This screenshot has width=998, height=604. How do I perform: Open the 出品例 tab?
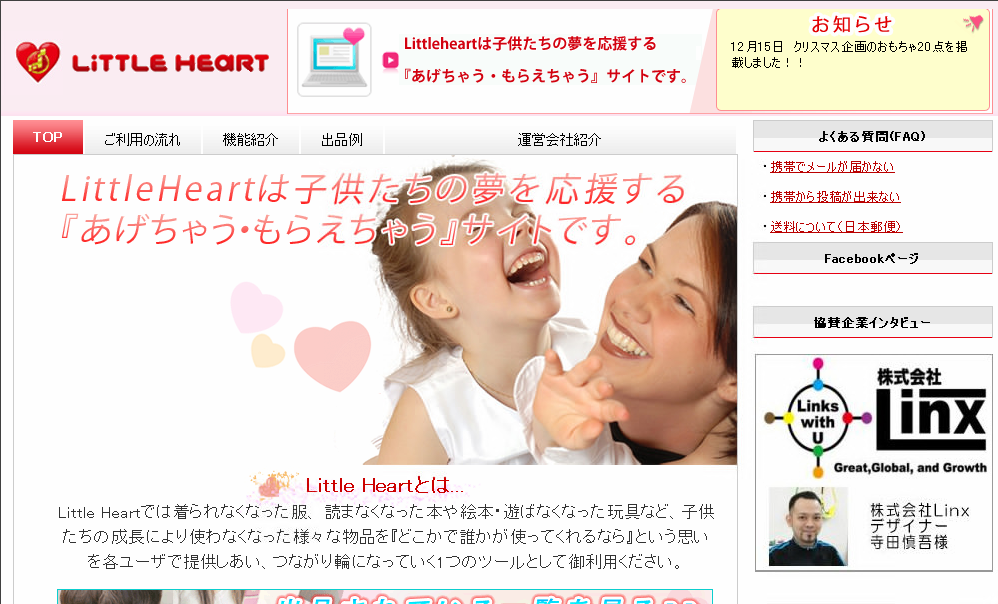point(342,139)
